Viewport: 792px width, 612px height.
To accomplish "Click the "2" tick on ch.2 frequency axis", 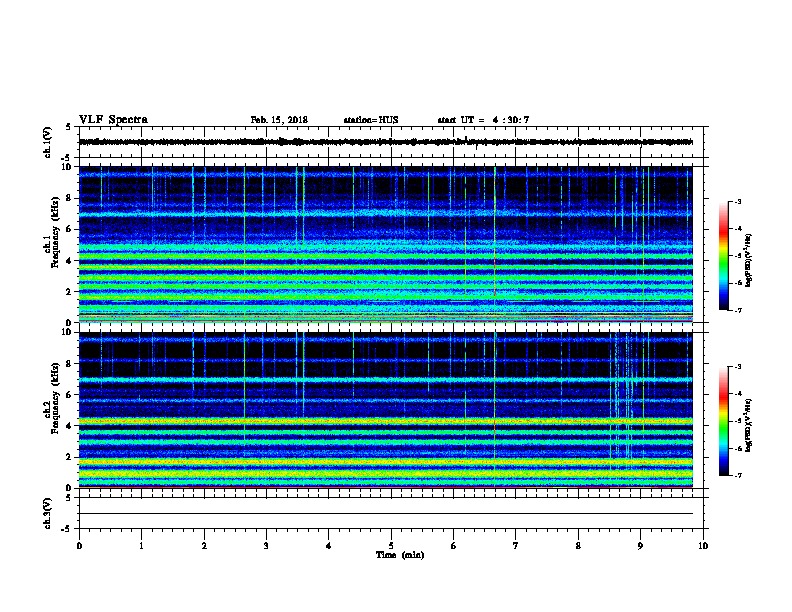I will (70, 457).
